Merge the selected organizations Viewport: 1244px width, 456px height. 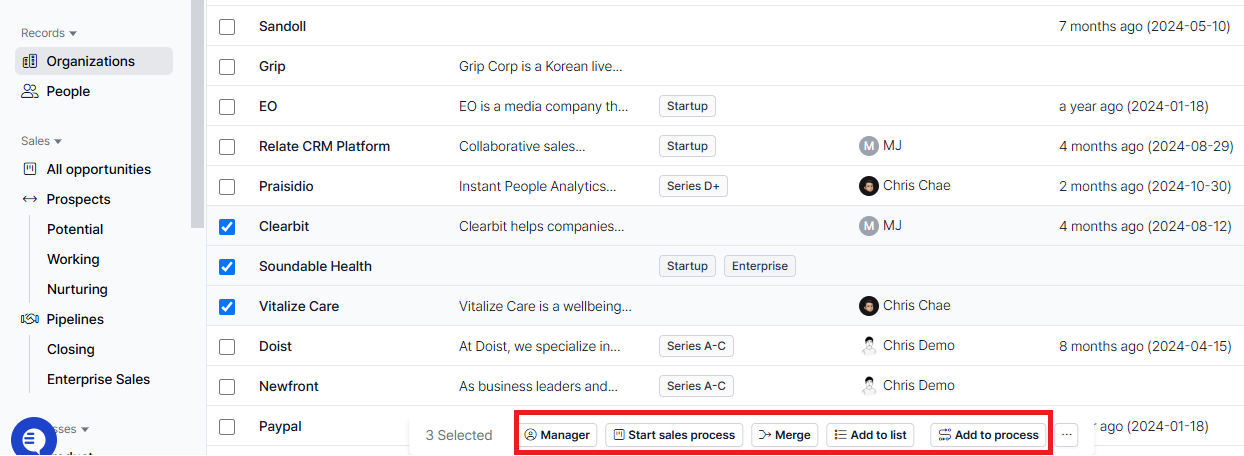coord(785,435)
